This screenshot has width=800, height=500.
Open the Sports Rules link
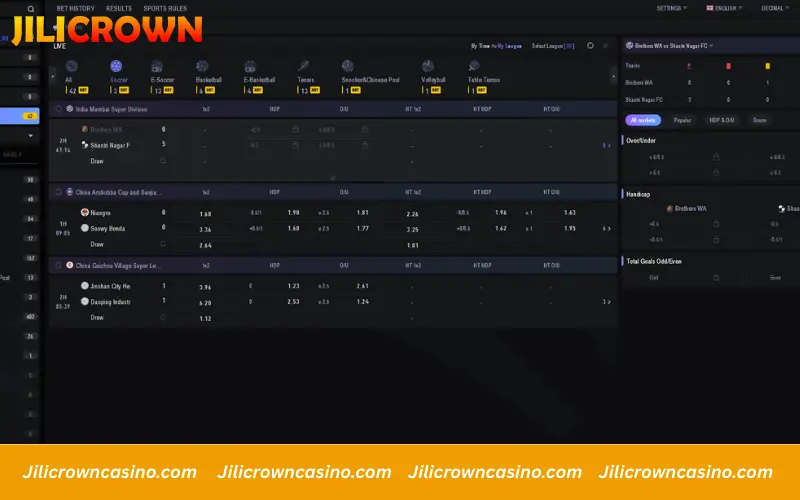[165, 8]
